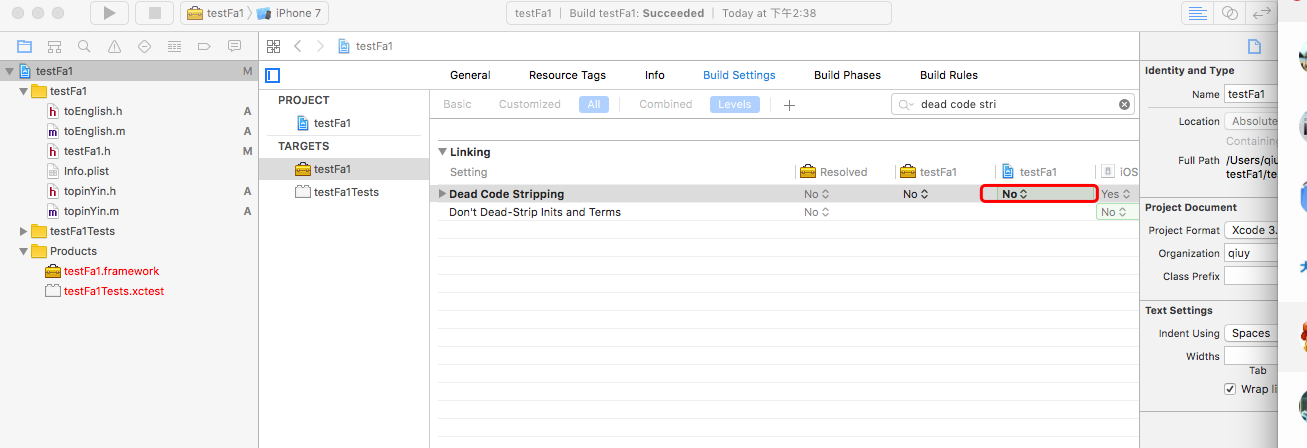Viewport: 1307px width, 448px height.
Task: Expand the testFa1Tests folder group
Action: coord(25,231)
